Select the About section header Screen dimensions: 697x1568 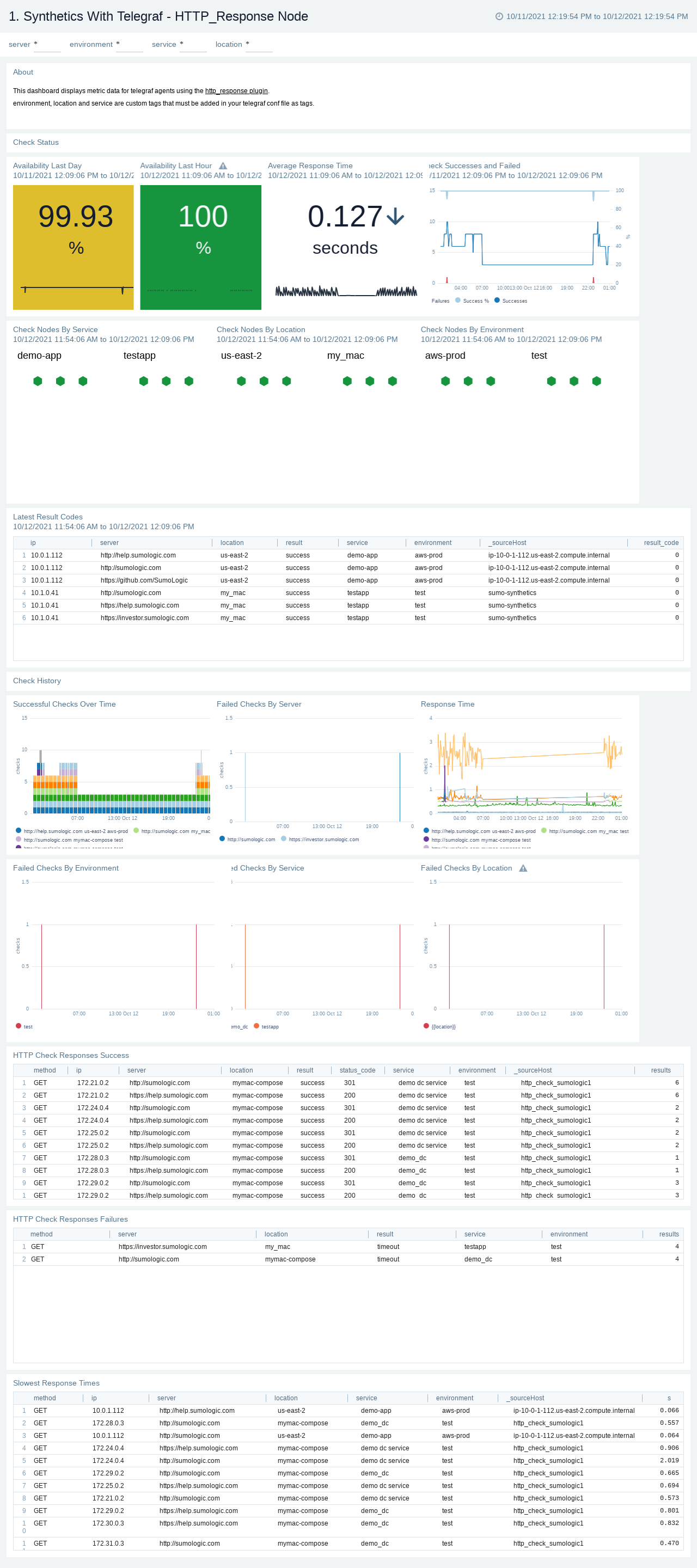coord(23,72)
